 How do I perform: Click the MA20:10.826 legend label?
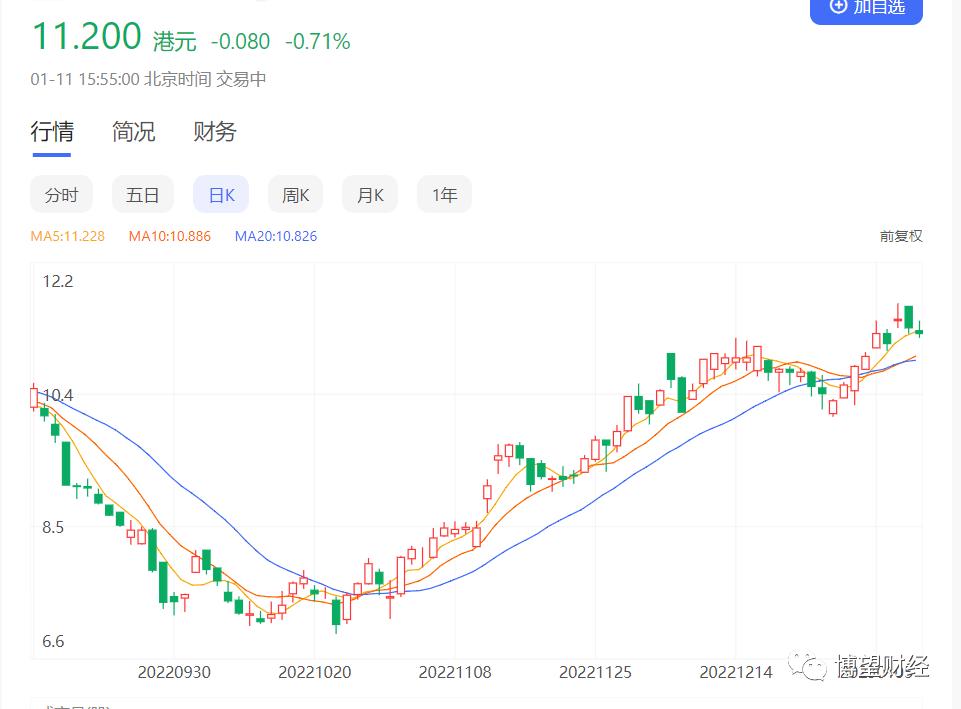coord(276,236)
